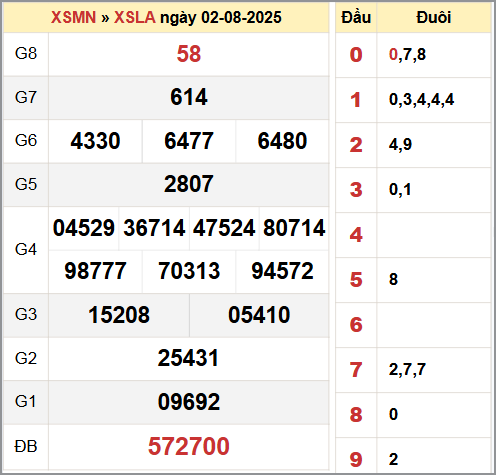Select G3 number 05410
Screen dimensions: 496x475
pyautogui.click(x=259, y=315)
